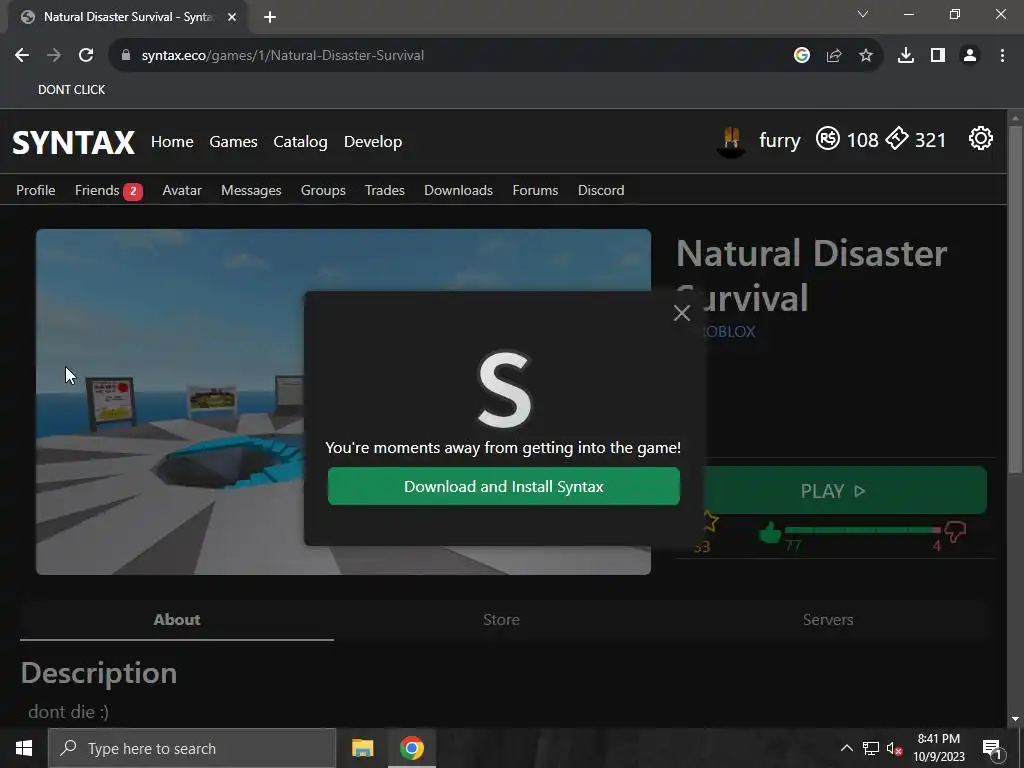Image resolution: width=1024 pixels, height=768 pixels.
Task: Click the muted volume tray icon
Action: 895,748
